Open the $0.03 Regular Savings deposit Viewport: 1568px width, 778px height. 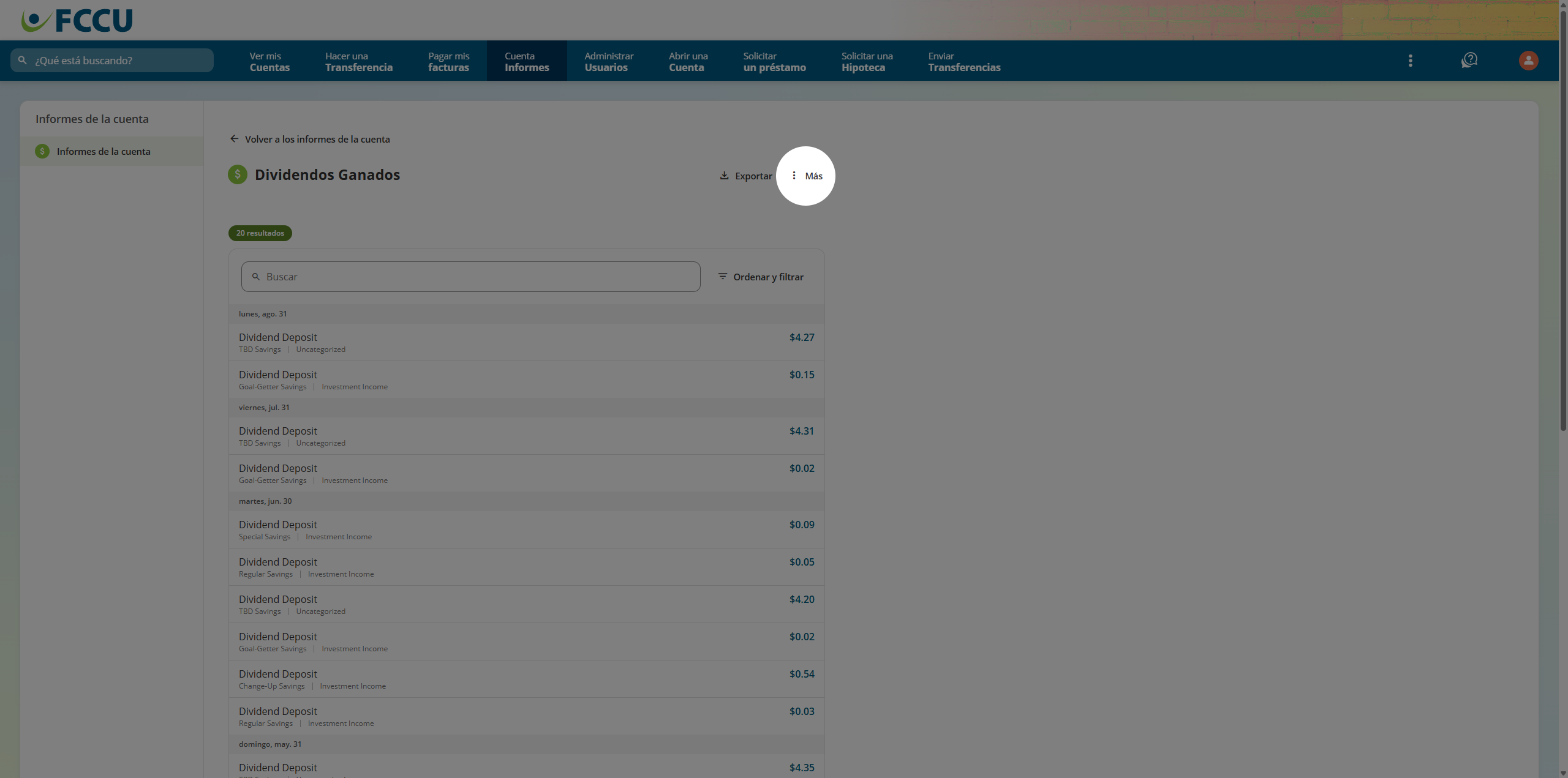point(526,716)
